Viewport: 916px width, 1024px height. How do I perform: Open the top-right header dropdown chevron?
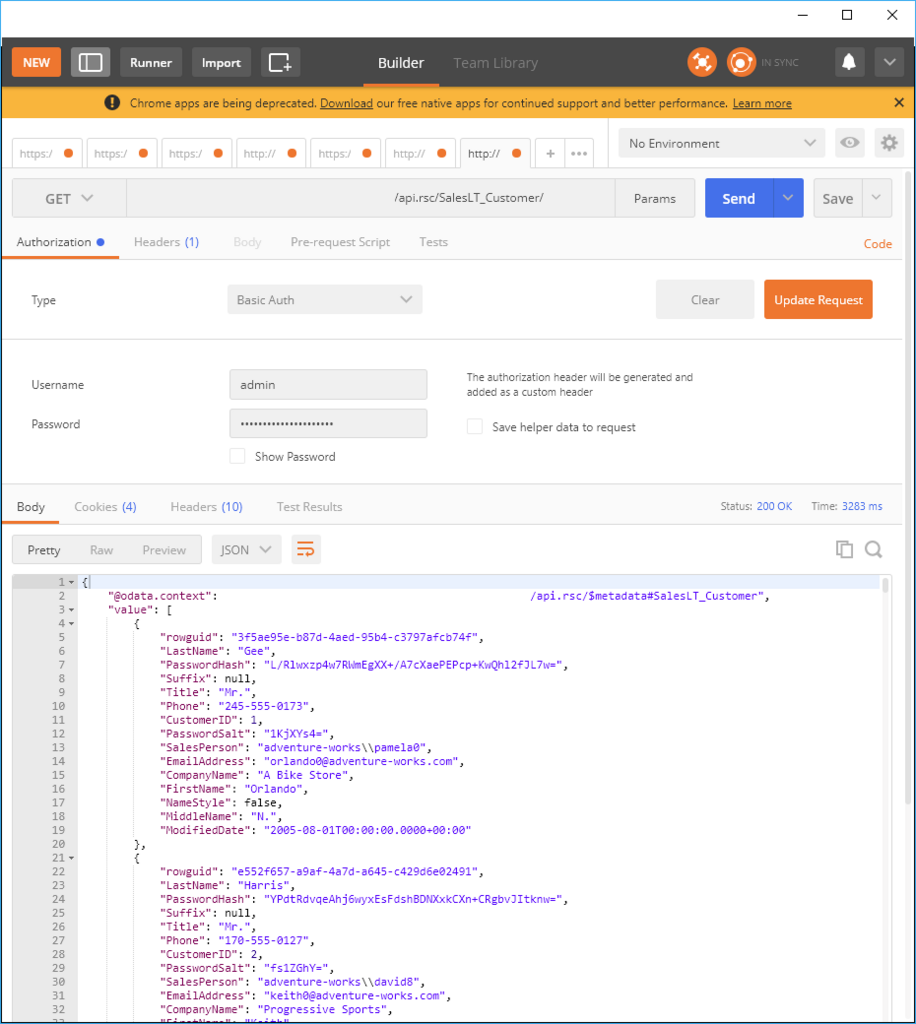point(889,63)
